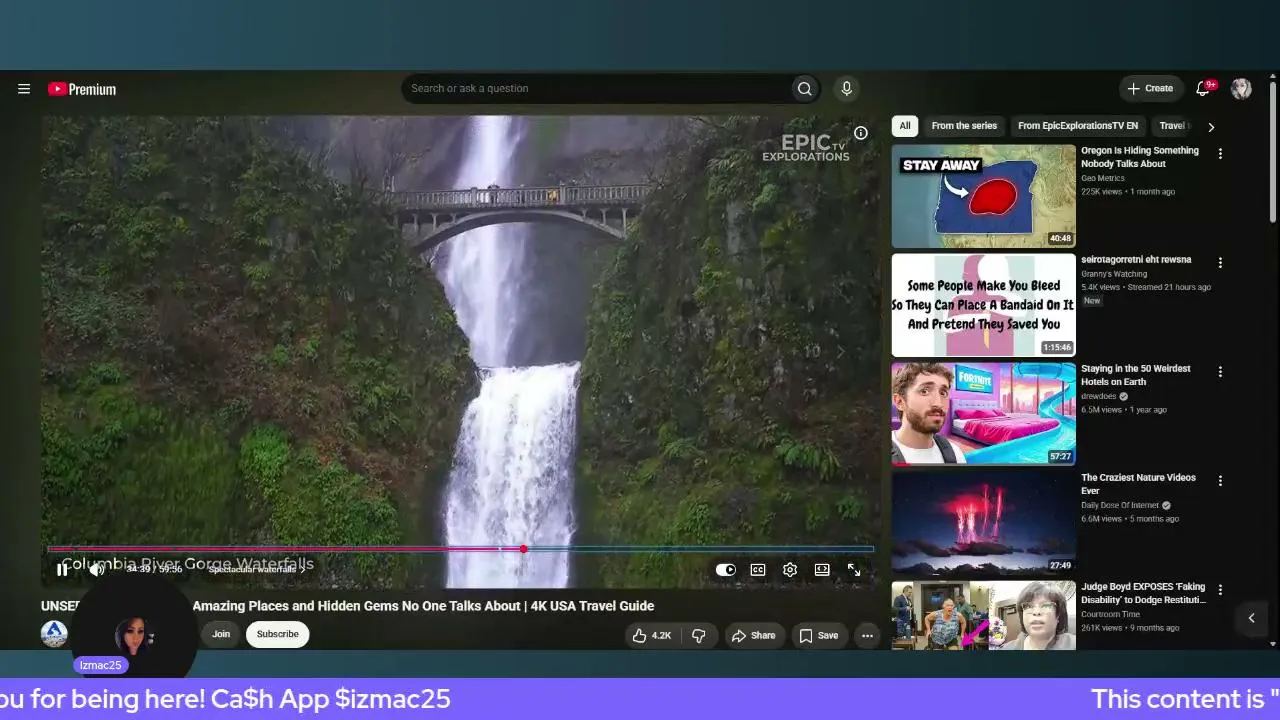Seek using the video progress bar scrubber

pyautogui.click(x=523, y=549)
